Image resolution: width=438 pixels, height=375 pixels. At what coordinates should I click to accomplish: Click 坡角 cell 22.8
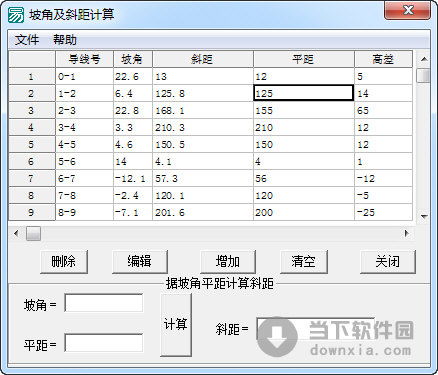[x=133, y=111]
